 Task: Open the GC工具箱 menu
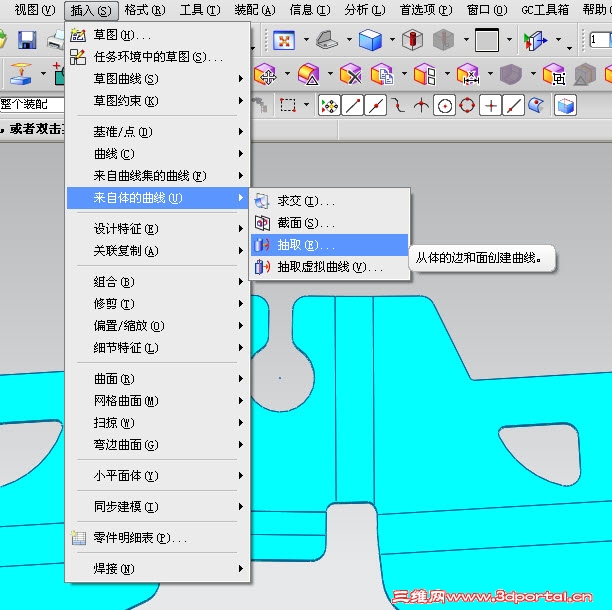point(545,10)
